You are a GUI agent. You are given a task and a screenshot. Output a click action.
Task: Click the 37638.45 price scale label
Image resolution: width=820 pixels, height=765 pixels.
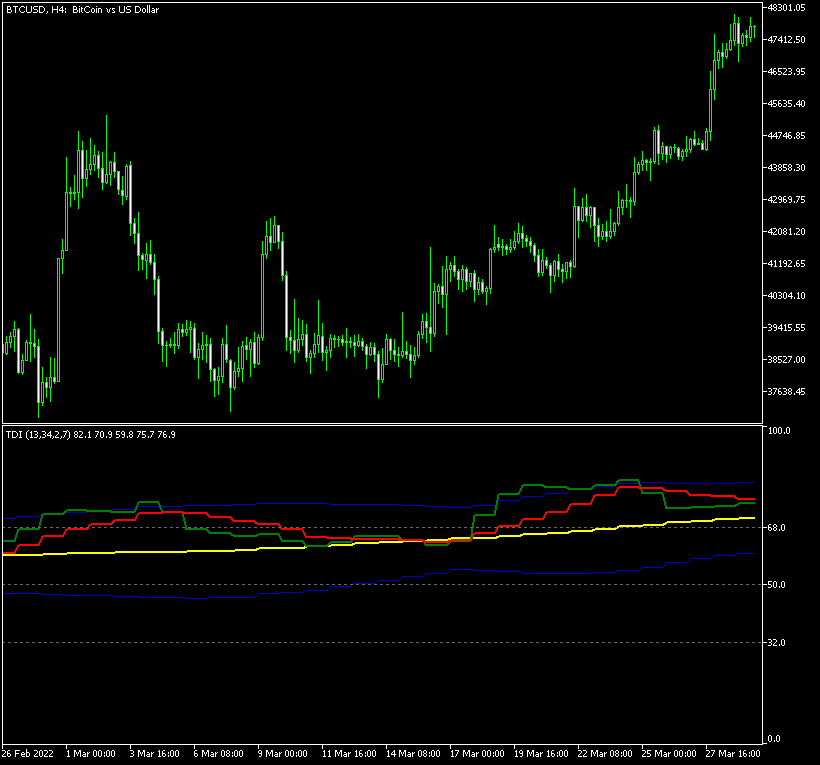pos(789,392)
